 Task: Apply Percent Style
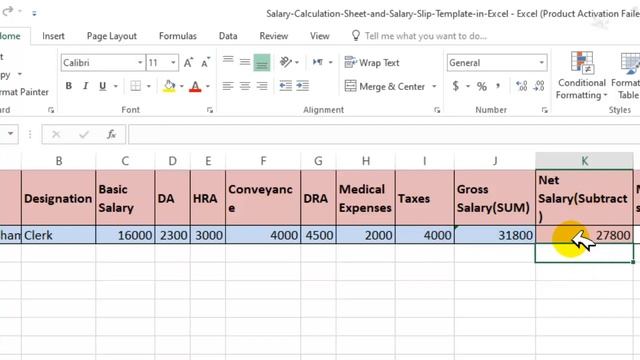482,86
